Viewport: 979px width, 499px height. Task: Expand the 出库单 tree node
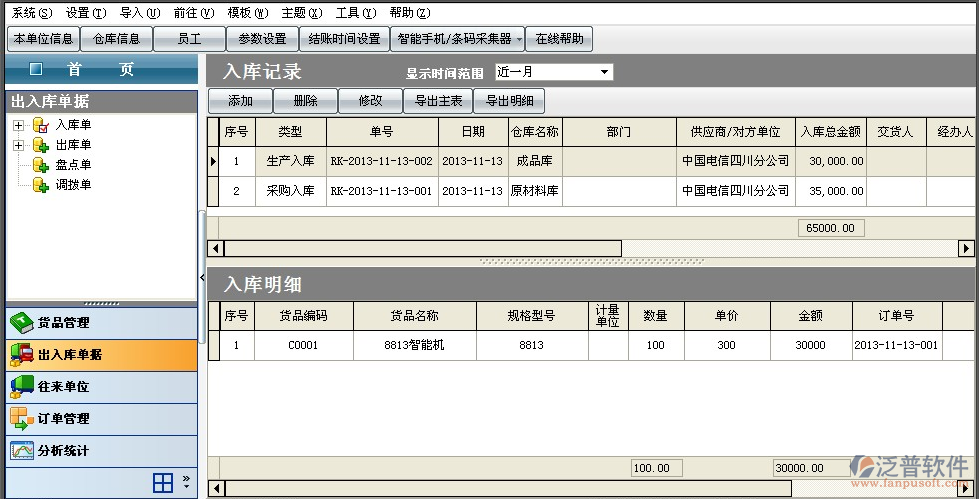(x=18, y=145)
